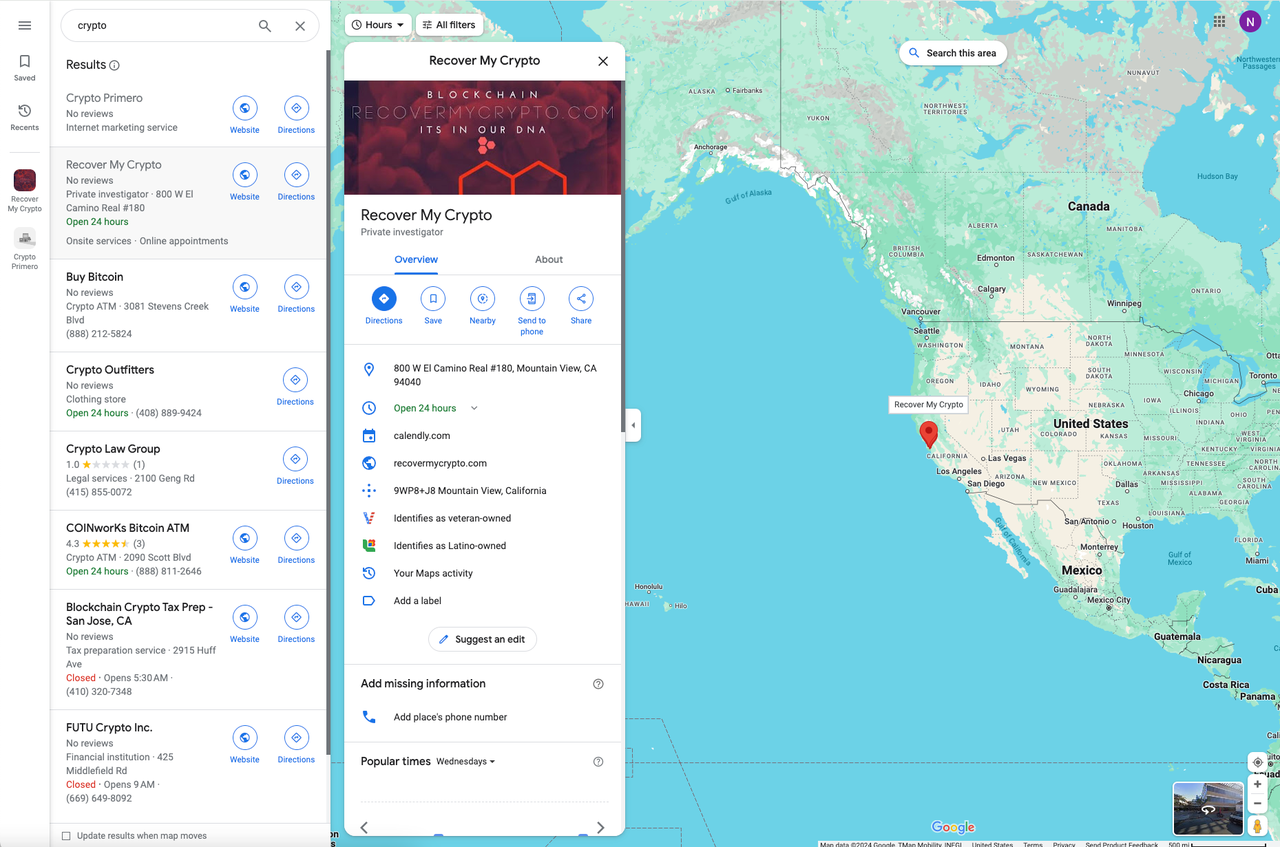The width and height of the screenshot is (1280, 847).
Task: Get directions to Crypto Primero
Action: click(296, 115)
